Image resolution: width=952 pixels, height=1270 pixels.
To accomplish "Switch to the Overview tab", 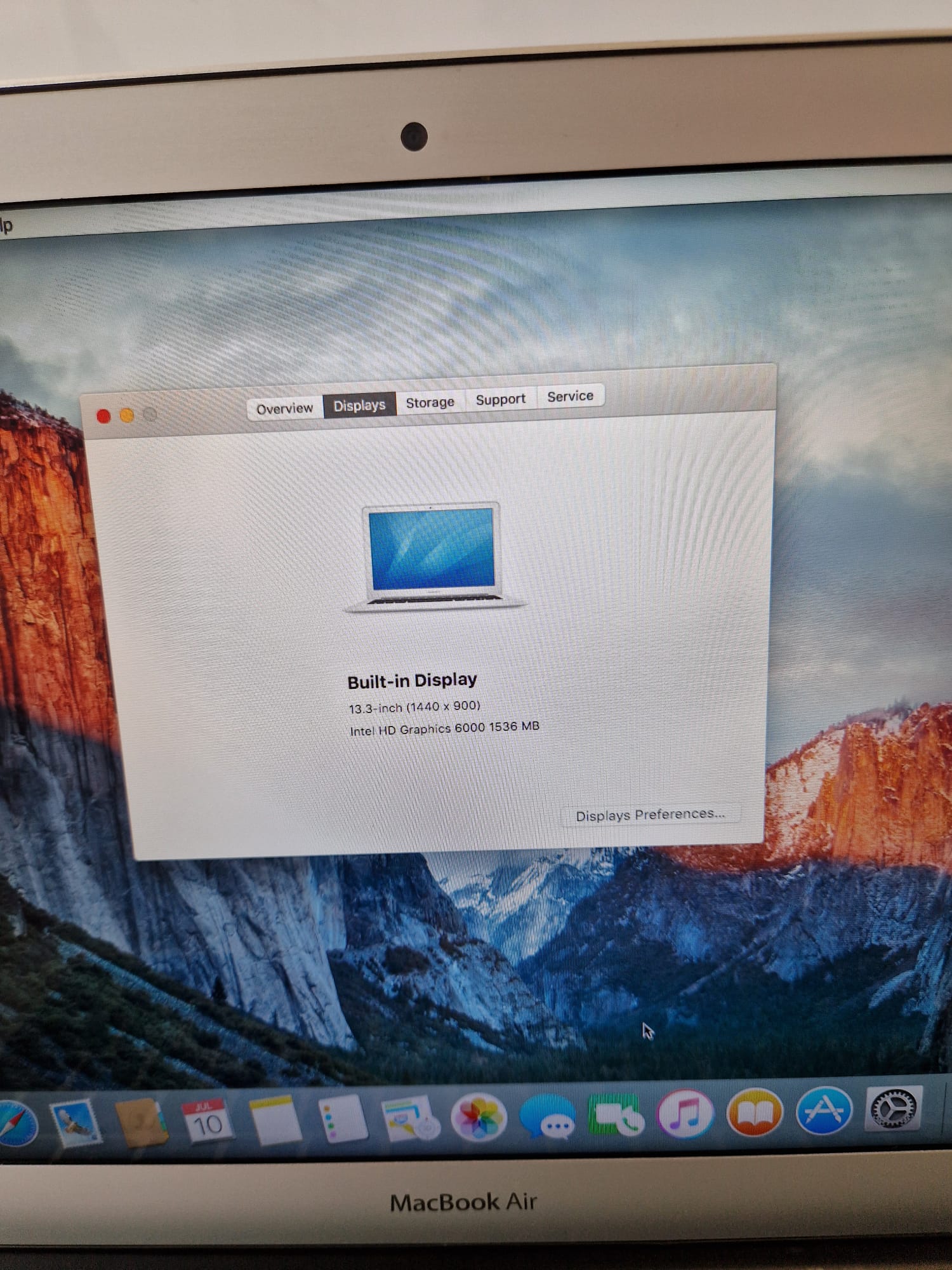I will (x=285, y=408).
